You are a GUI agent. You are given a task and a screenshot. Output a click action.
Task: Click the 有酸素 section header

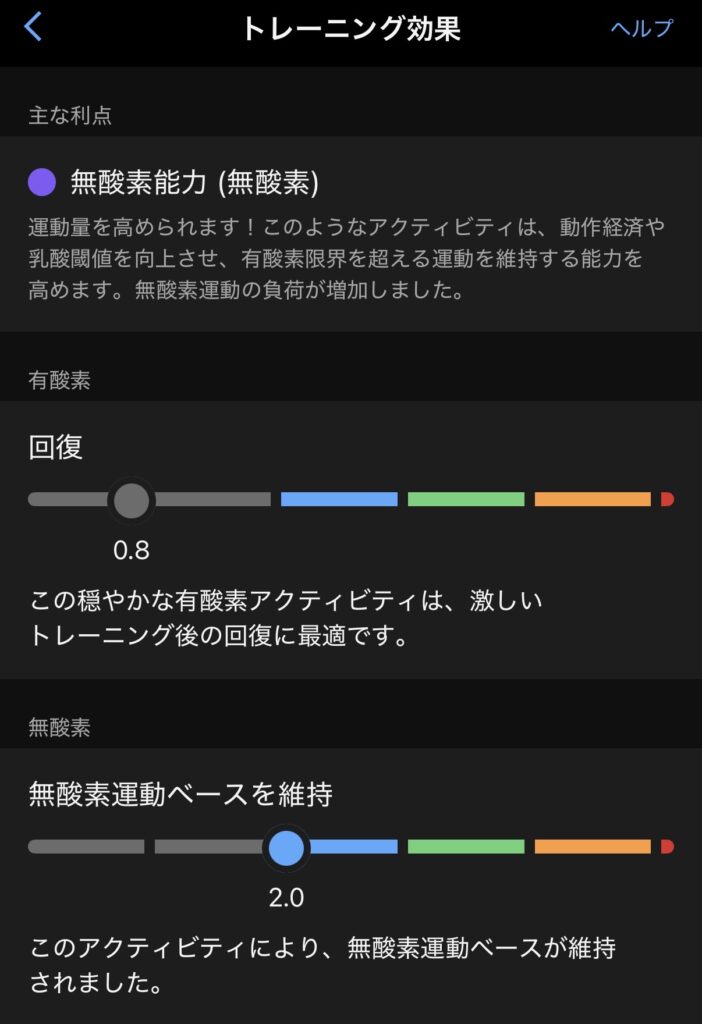click(60, 380)
